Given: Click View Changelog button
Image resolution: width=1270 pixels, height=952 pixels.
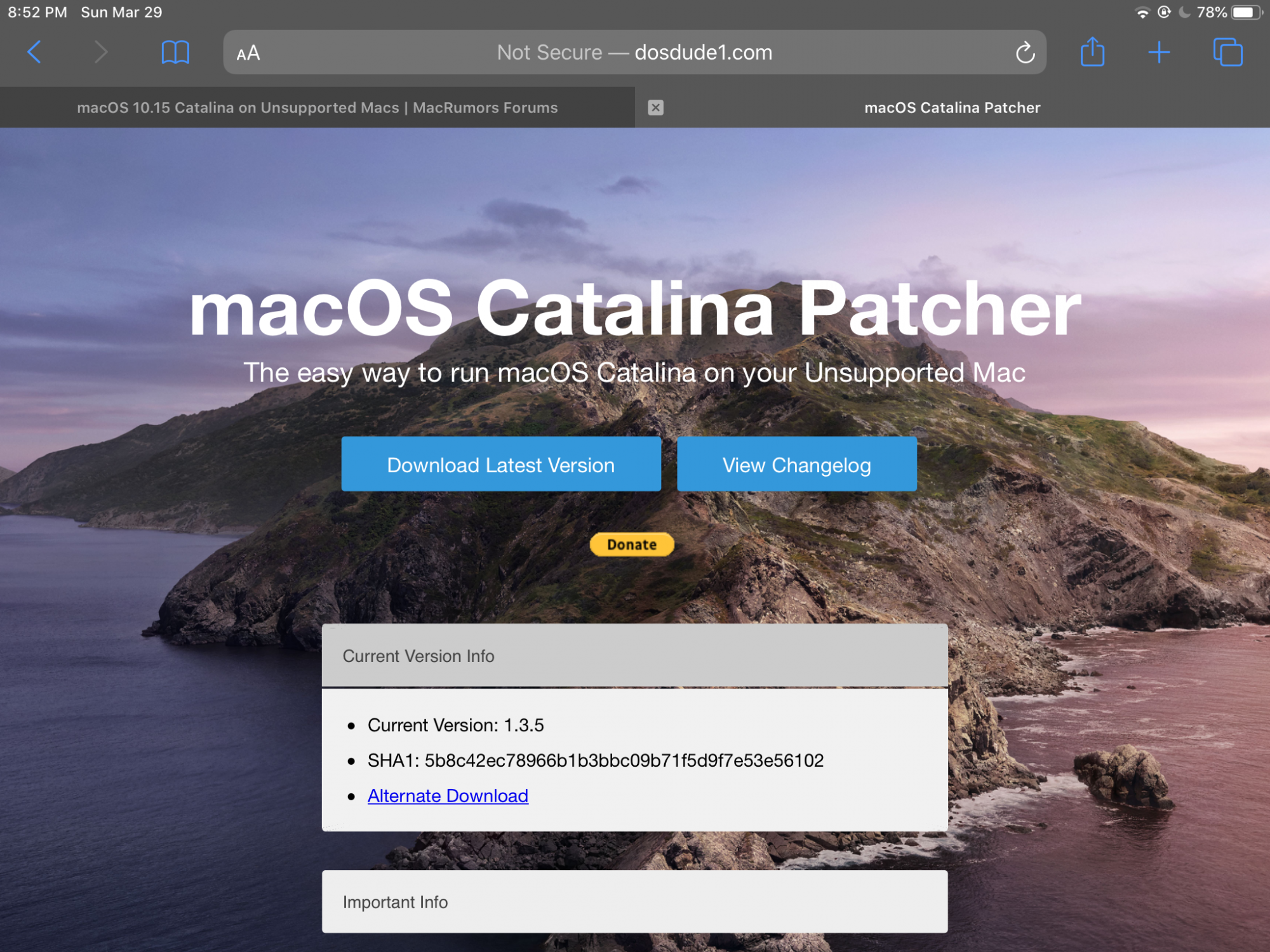Looking at the screenshot, I should click(796, 465).
